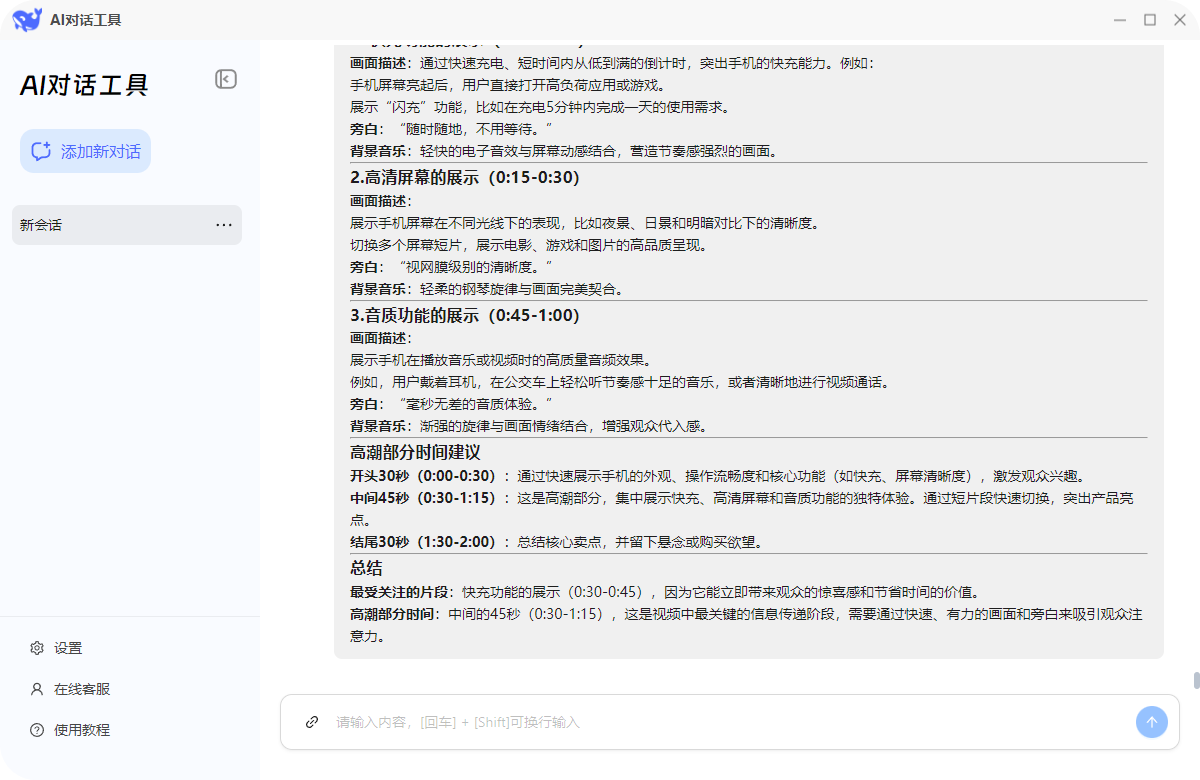Click the 高潮部分时间建议 heading
1200x780 pixels.
tap(415, 452)
